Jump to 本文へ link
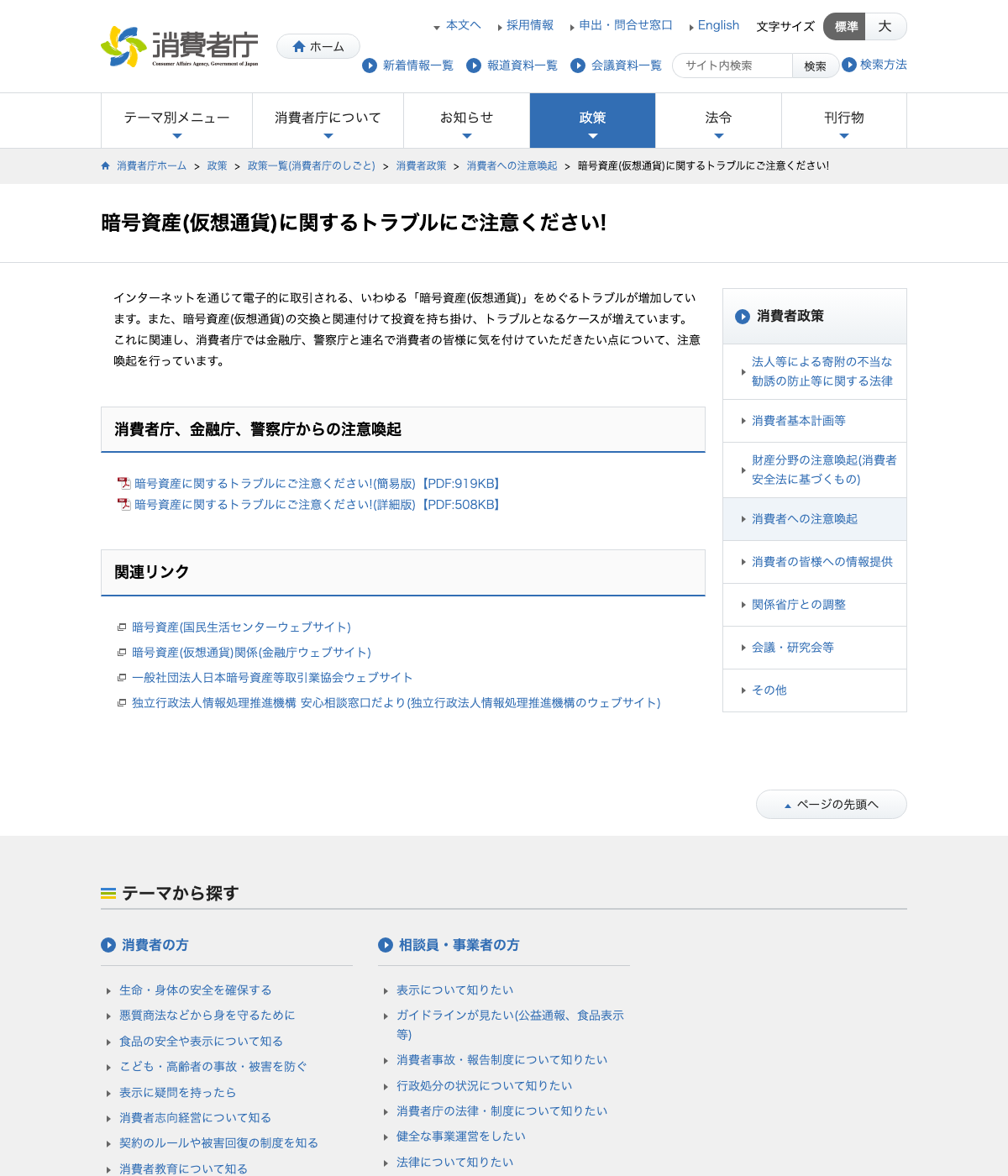 click(x=463, y=25)
